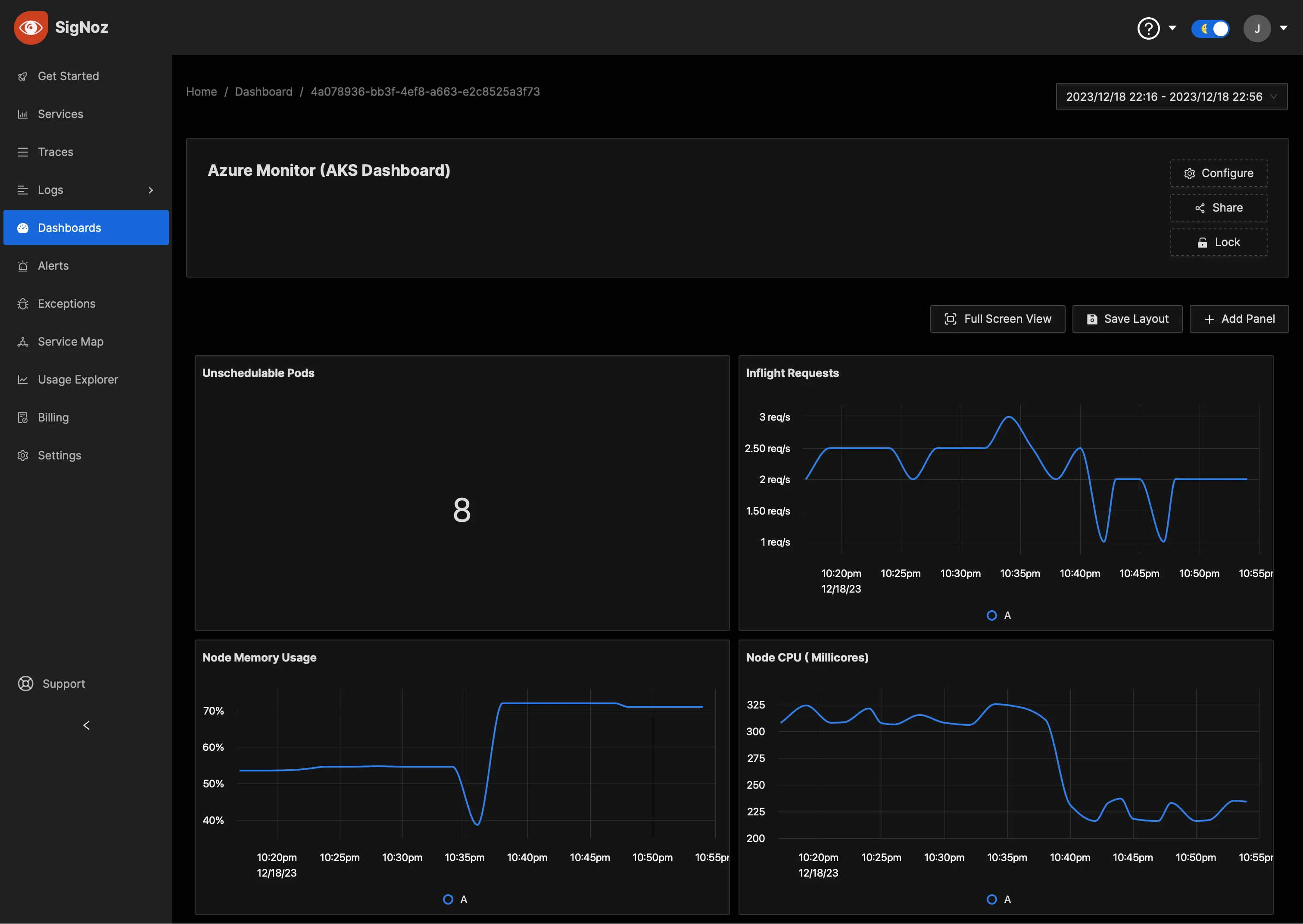
Task: Click the Alerts siren icon
Action: tap(23, 266)
